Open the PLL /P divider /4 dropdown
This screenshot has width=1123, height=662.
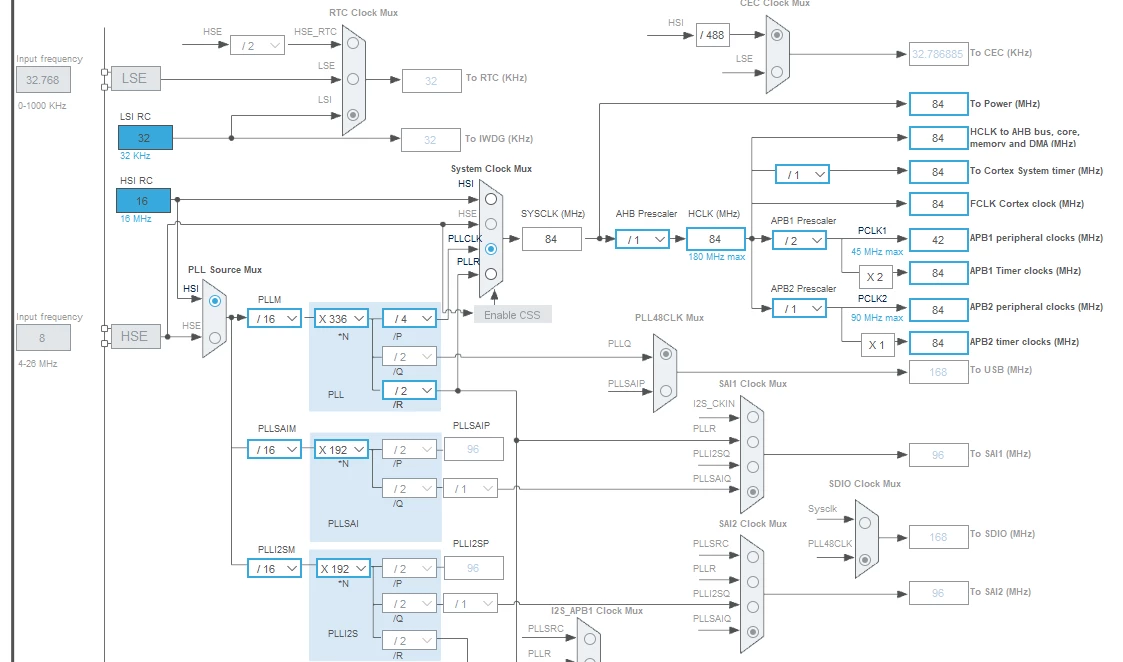[410, 318]
